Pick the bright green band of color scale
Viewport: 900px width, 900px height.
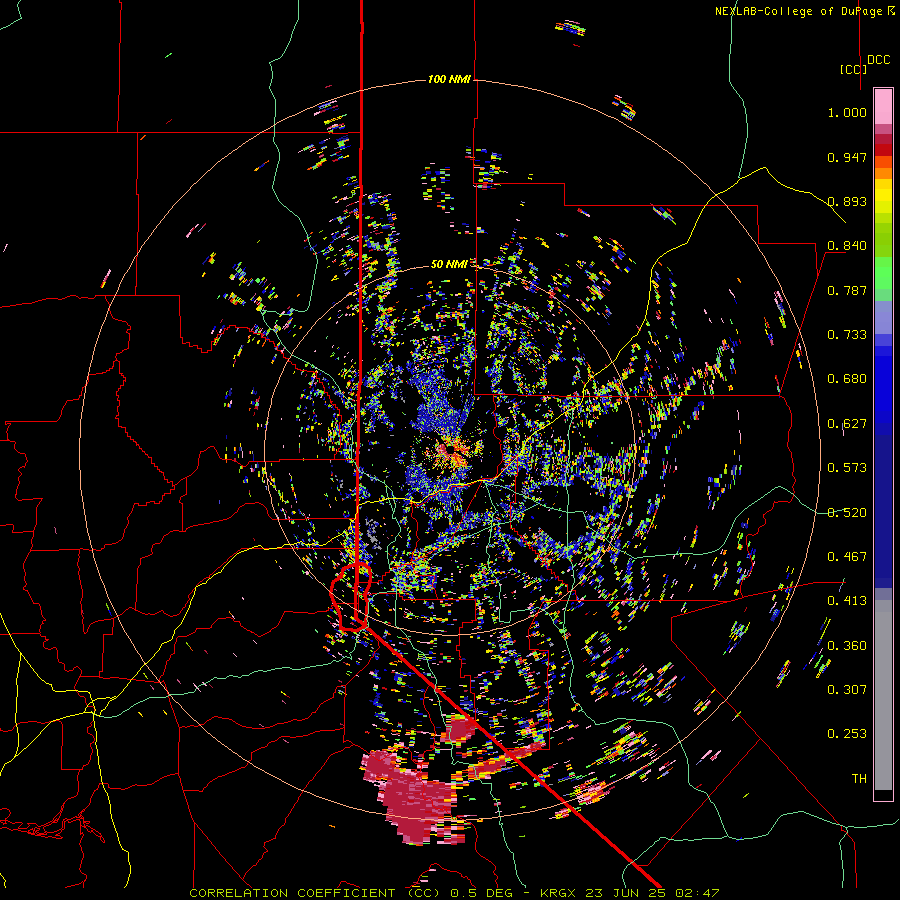883,273
